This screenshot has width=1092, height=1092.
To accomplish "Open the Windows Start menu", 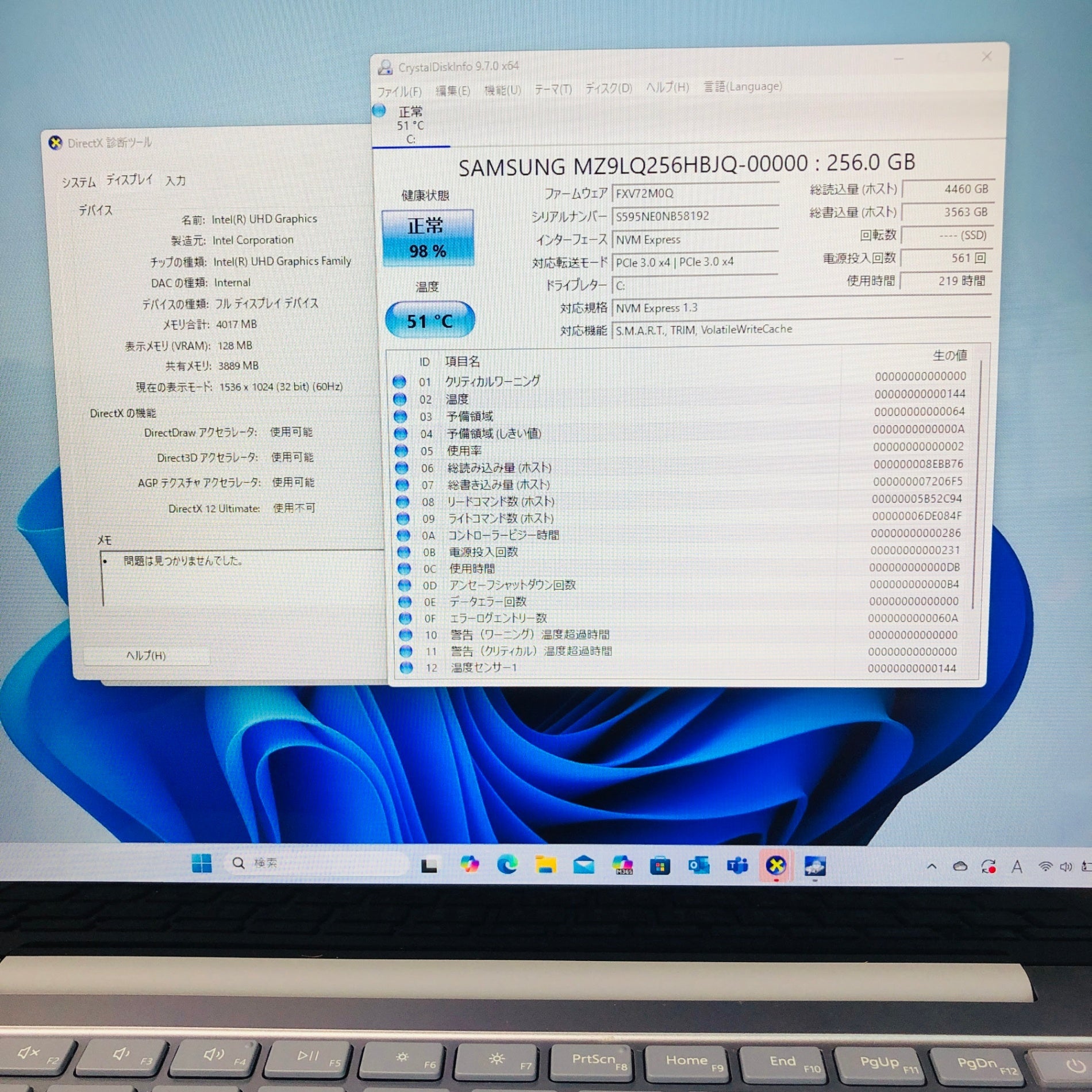I will [x=201, y=863].
